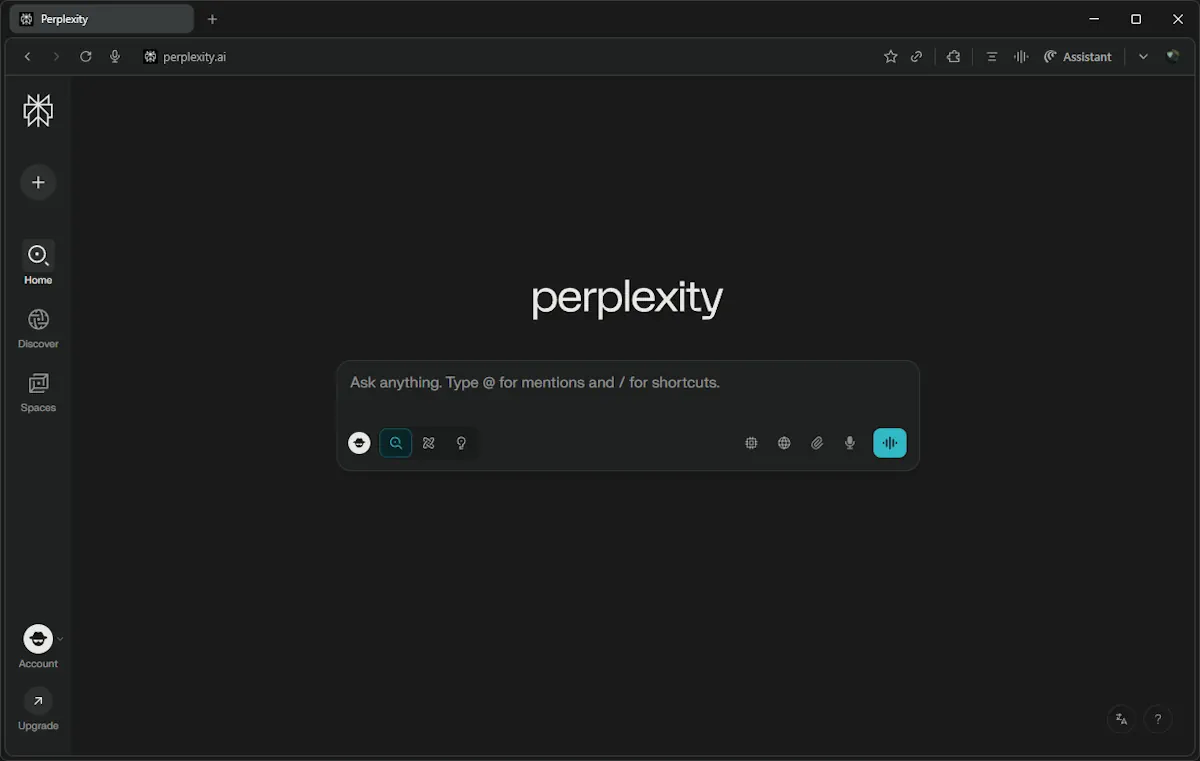Screen dimensions: 1200x761
Task: Select the Perplexity browser tab
Action: pos(101,19)
